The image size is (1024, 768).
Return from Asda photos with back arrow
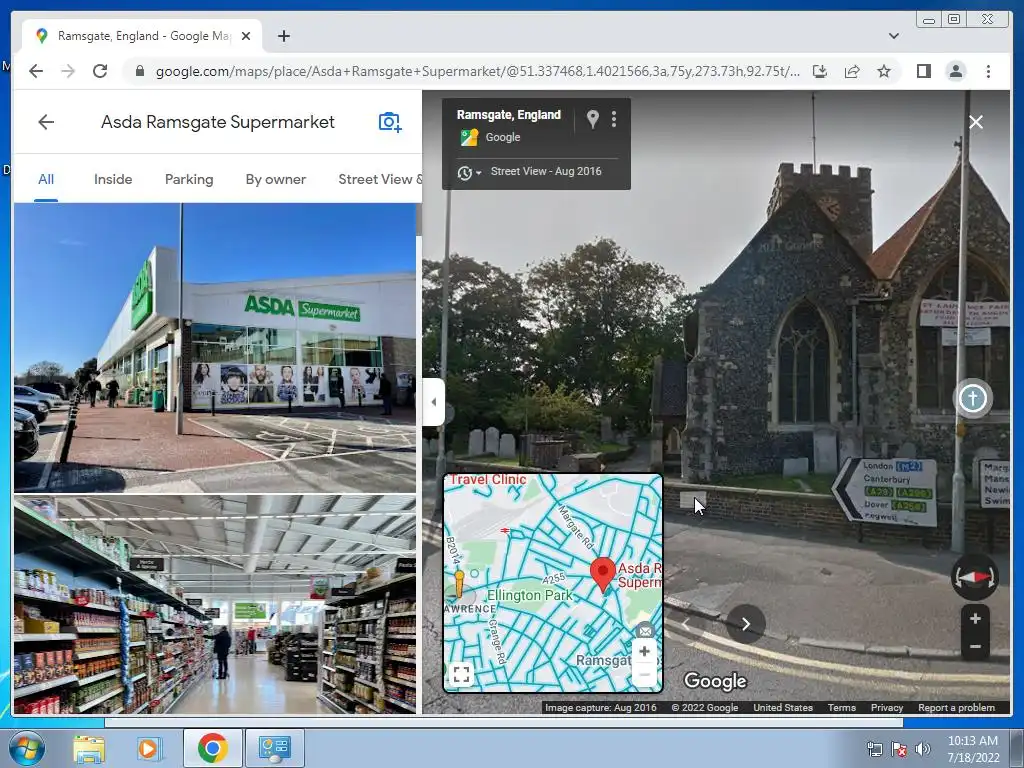click(46, 122)
